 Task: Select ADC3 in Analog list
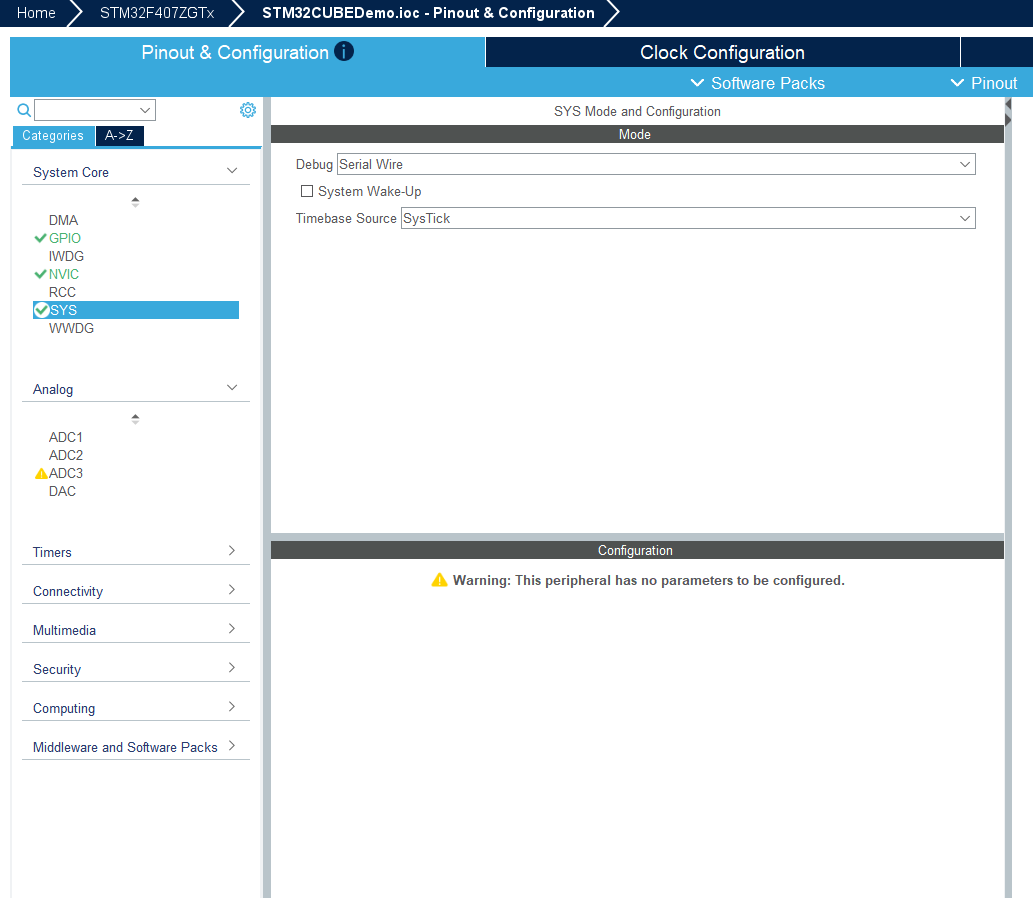pos(66,473)
